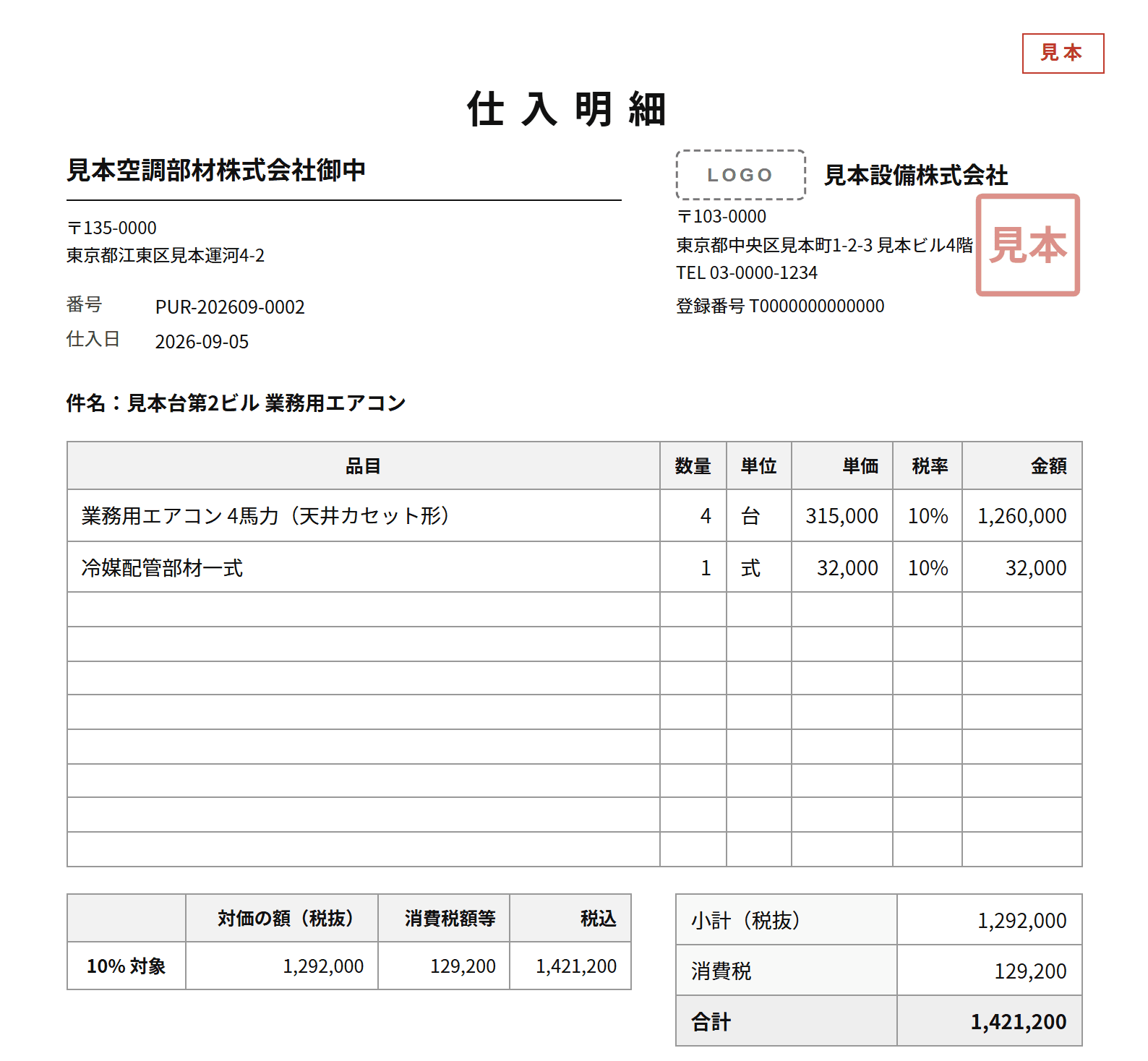
Task: Click the 合計 label
Action: [x=711, y=1021]
